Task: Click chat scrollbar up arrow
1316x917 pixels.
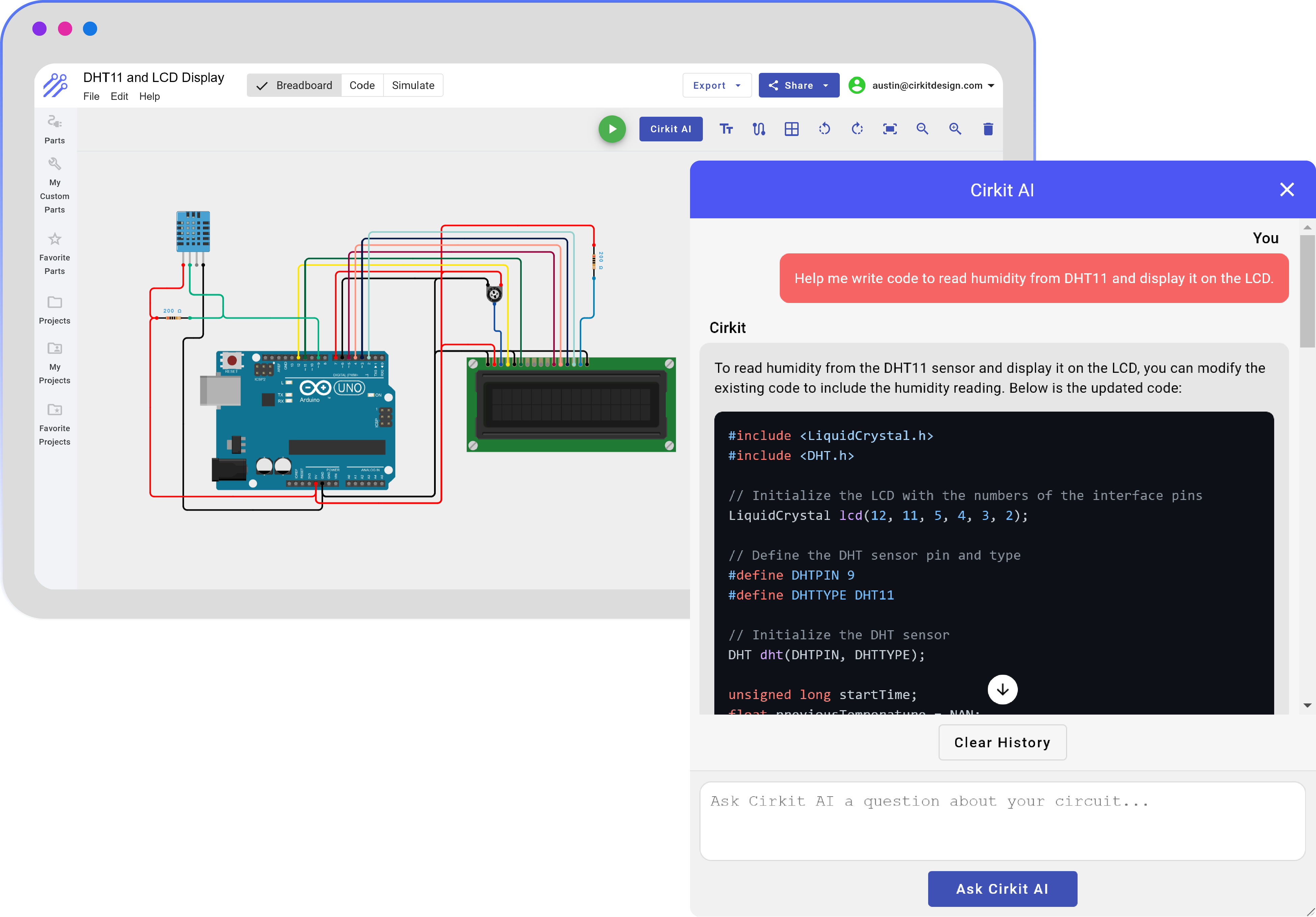Action: coord(1307,228)
